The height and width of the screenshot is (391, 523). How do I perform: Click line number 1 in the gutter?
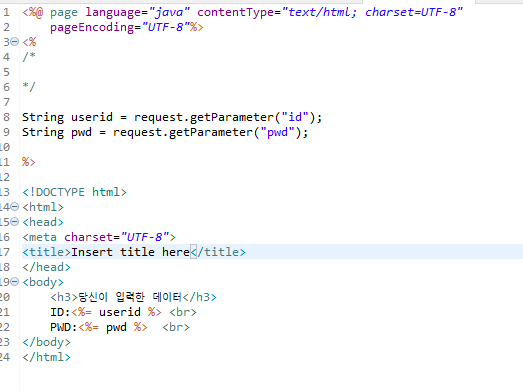click(x=6, y=12)
